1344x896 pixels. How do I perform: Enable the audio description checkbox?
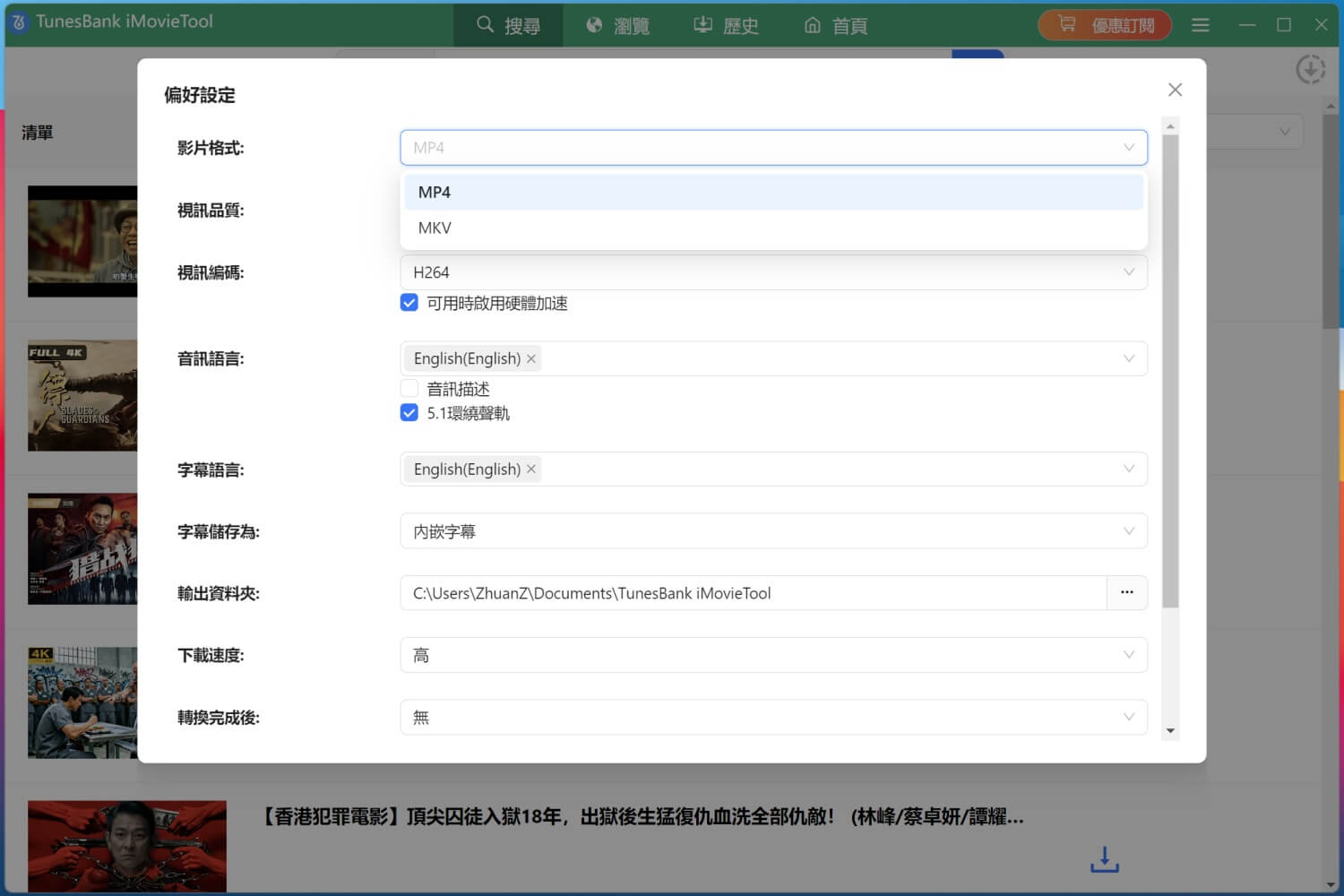409,389
